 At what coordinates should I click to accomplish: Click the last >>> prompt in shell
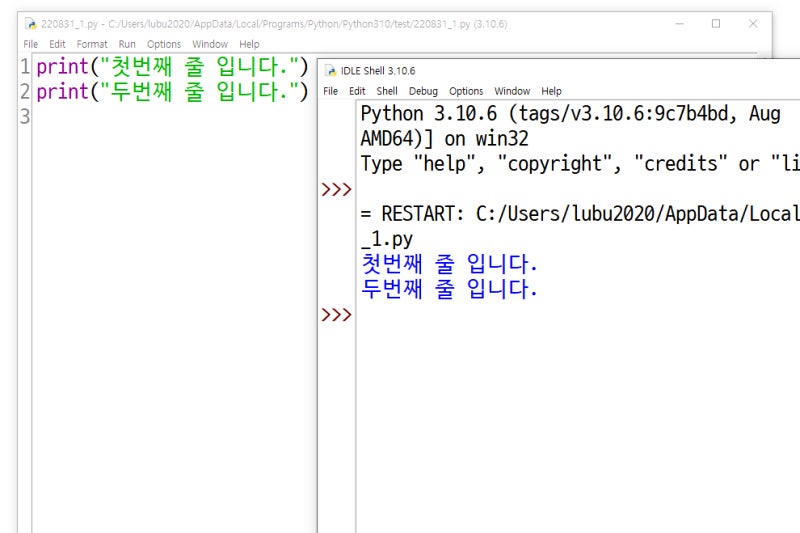336,315
